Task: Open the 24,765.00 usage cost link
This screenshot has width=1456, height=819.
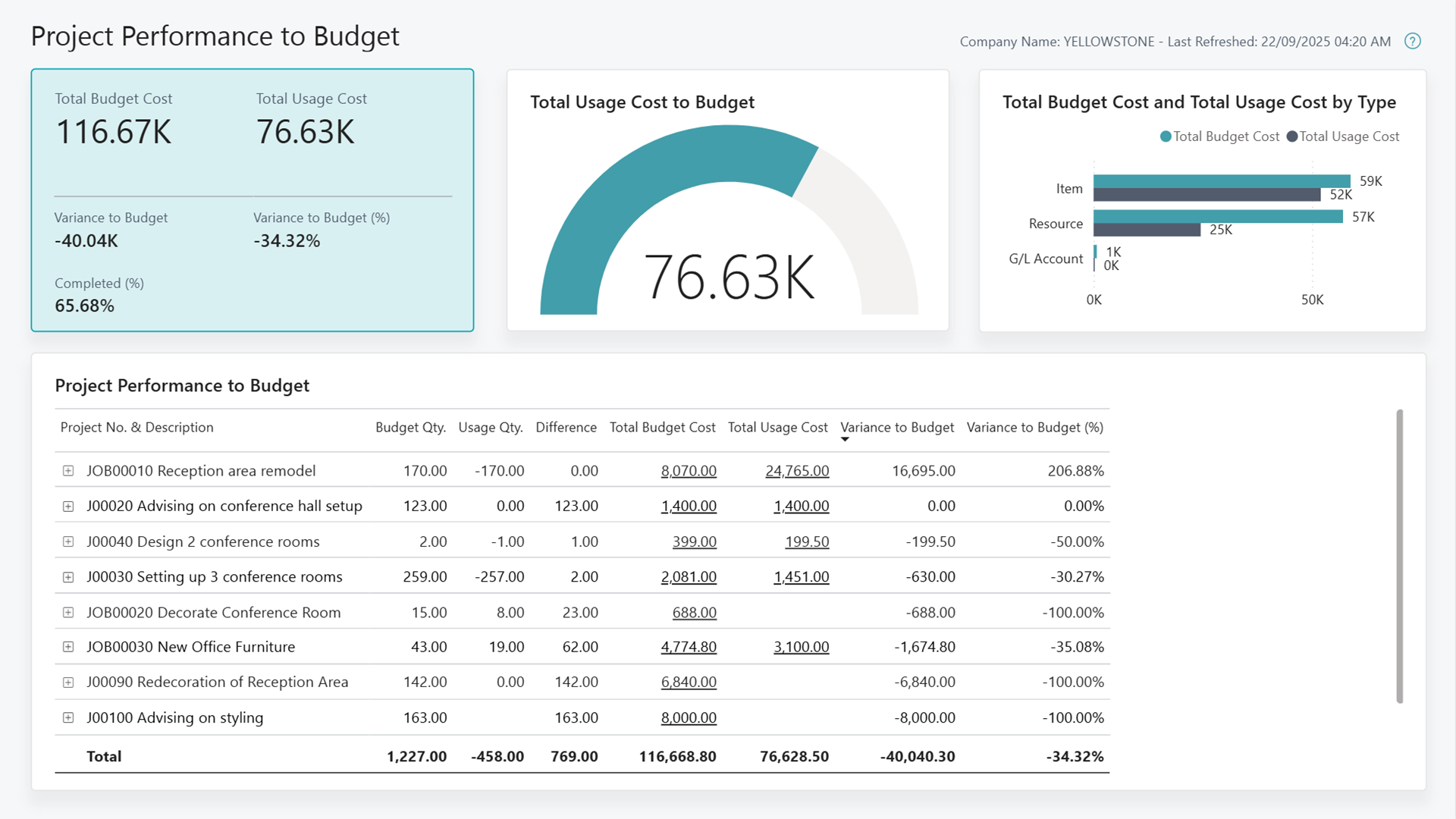Action: (x=797, y=470)
